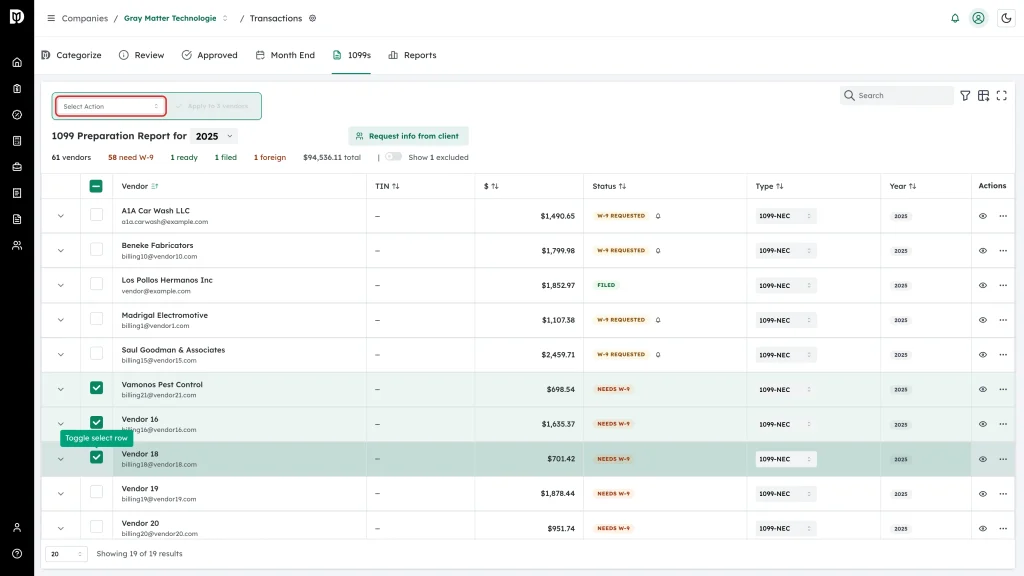1024x576 pixels.
Task: Filter by 58 need W-9
Action: [131, 157]
